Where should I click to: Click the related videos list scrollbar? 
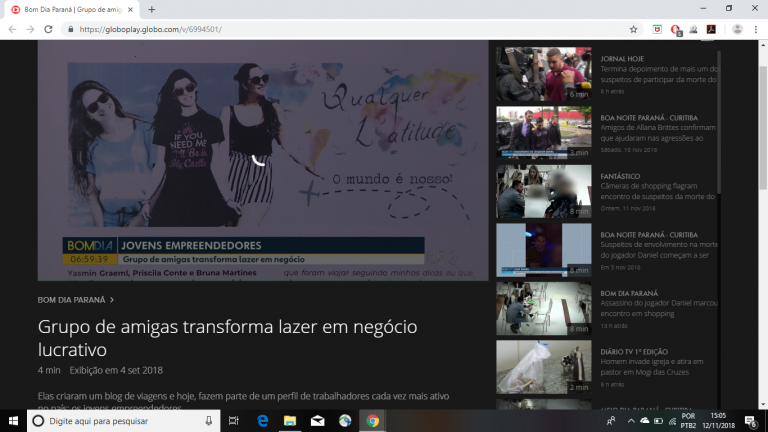[x=719, y=122]
